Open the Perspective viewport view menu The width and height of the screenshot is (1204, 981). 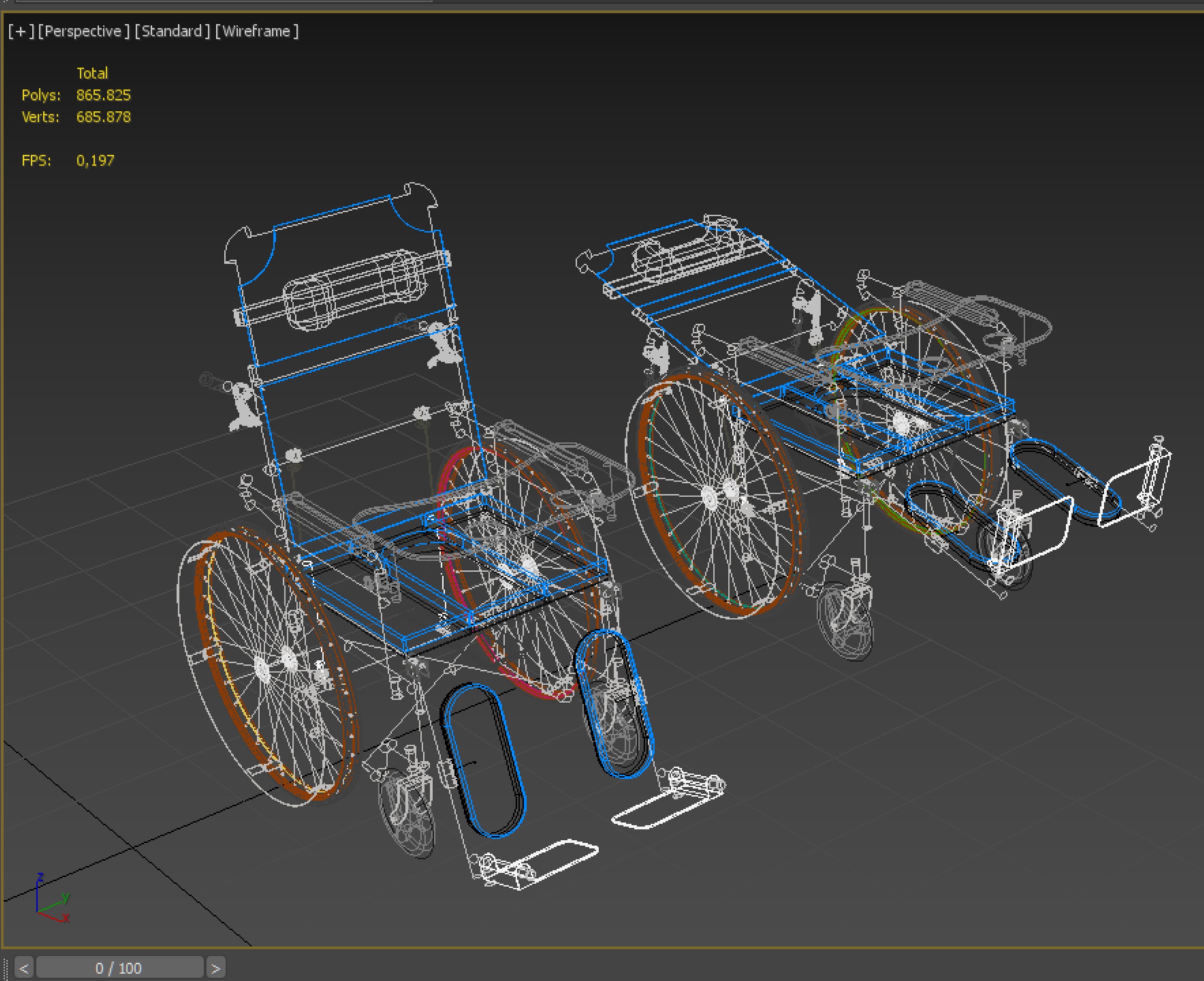pos(84,31)
